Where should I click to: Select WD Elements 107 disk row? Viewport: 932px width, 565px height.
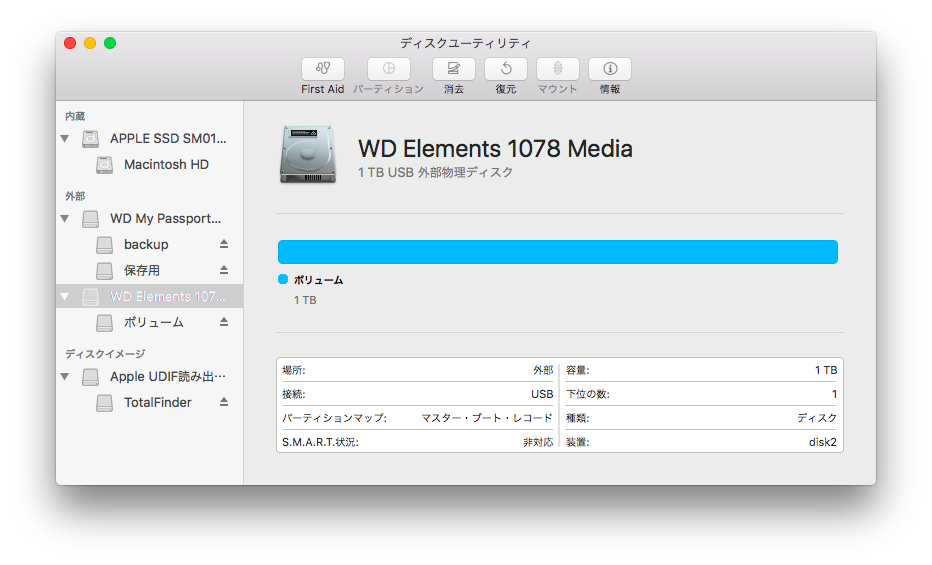150,296
